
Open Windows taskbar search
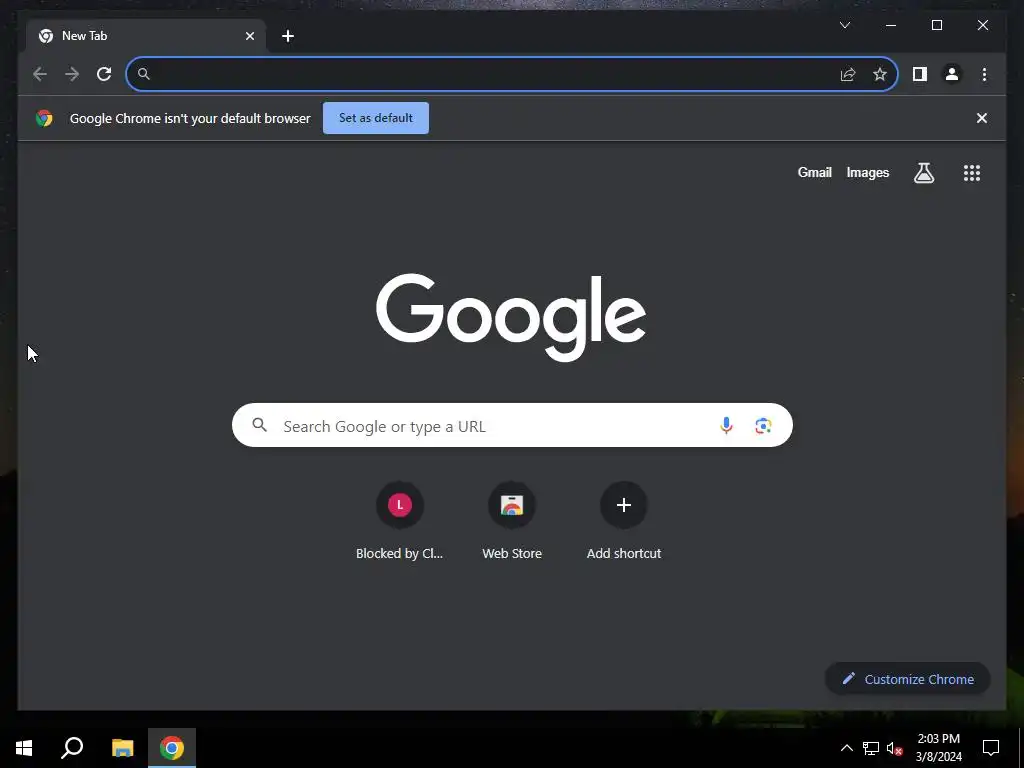pos(72,748)
